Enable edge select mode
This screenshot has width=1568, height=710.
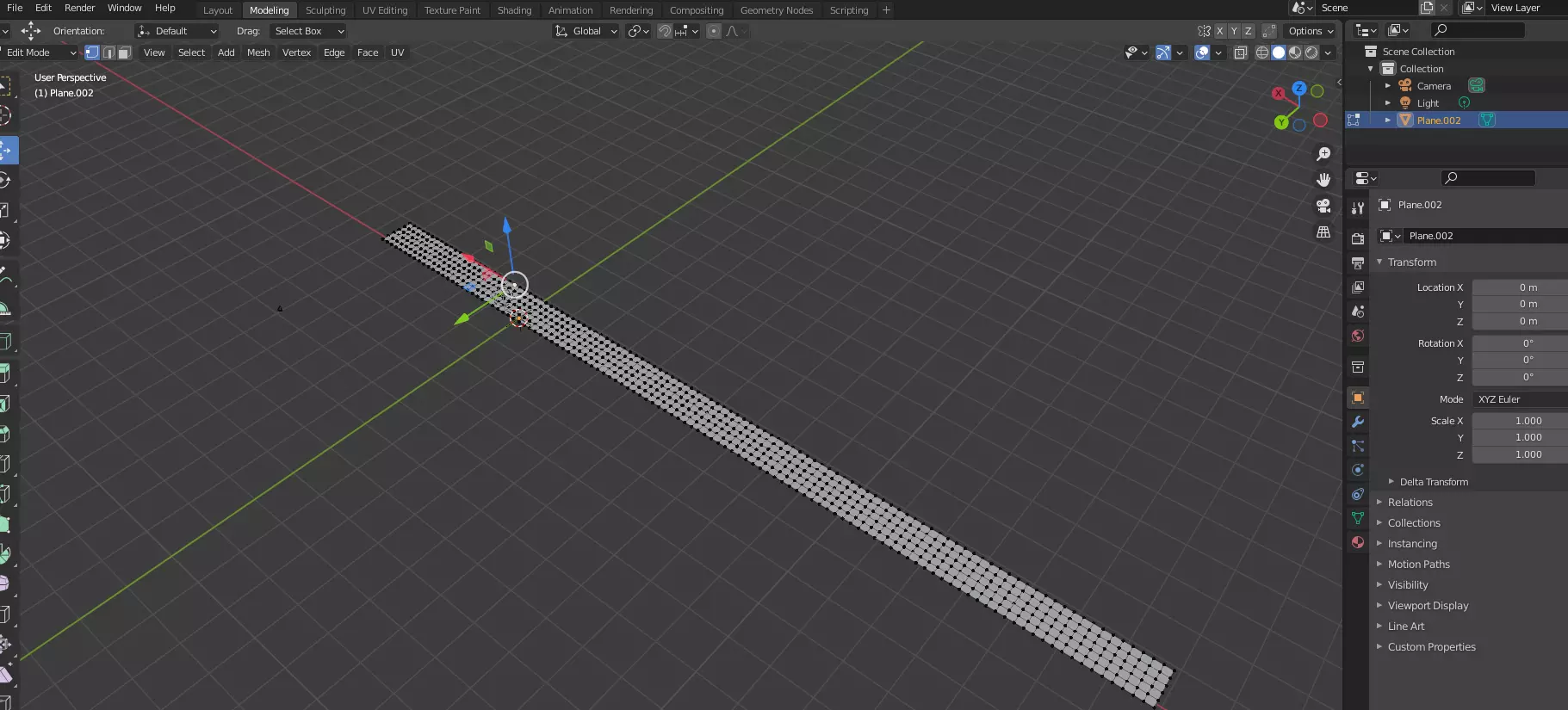pos(108,52)
